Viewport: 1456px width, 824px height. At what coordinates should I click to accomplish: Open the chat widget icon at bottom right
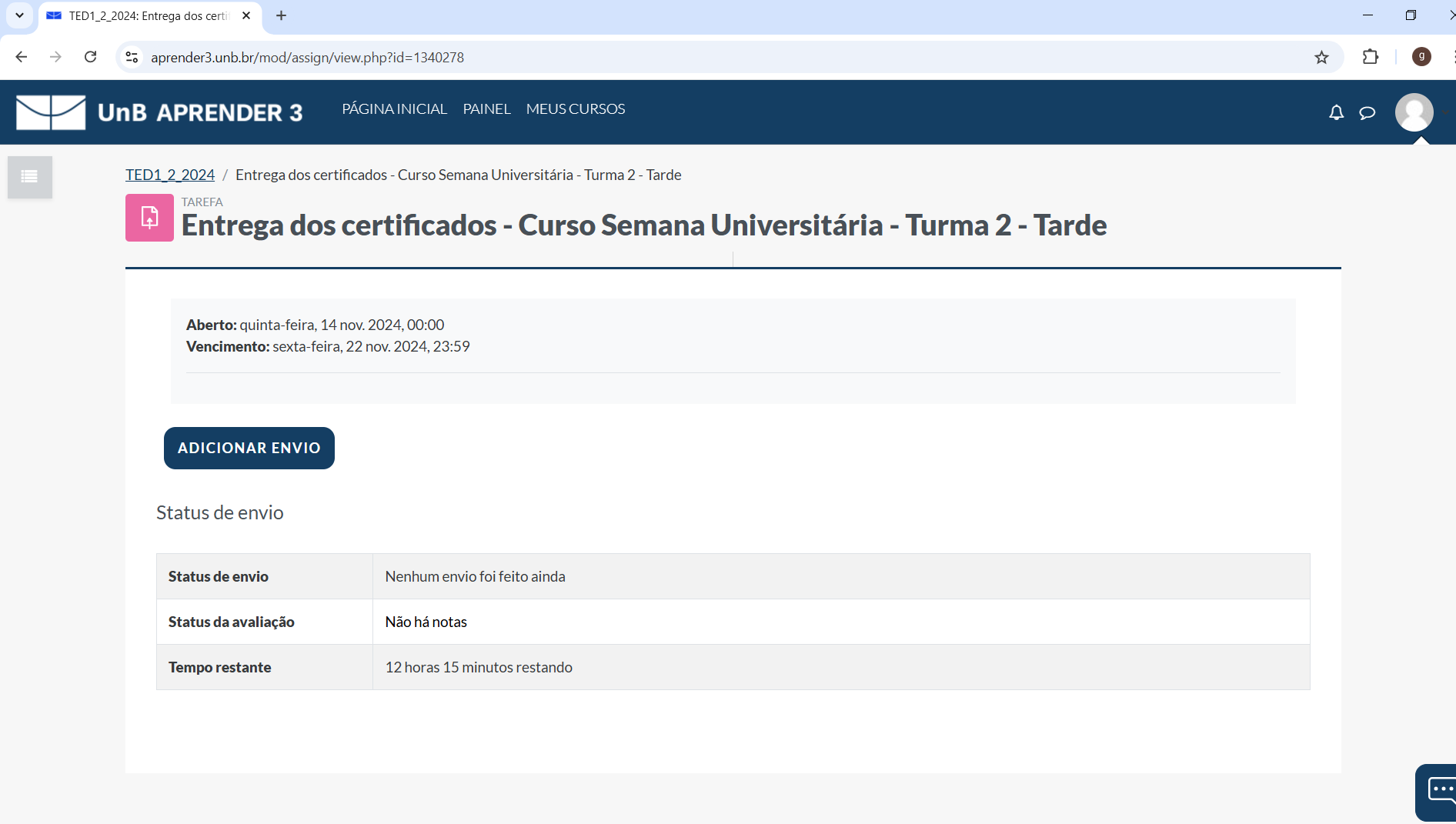pyautogui.click(x=1438, y=792)
